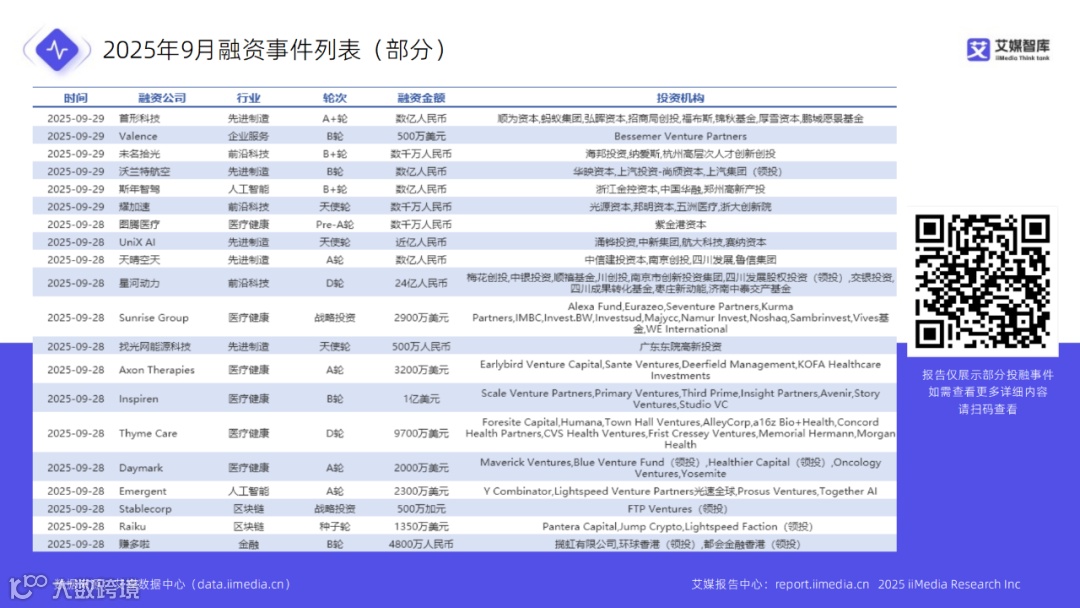The image size is (1080, 608).
Task: Select the company cell 'Axon Therapies'
Action: point(156,370)
